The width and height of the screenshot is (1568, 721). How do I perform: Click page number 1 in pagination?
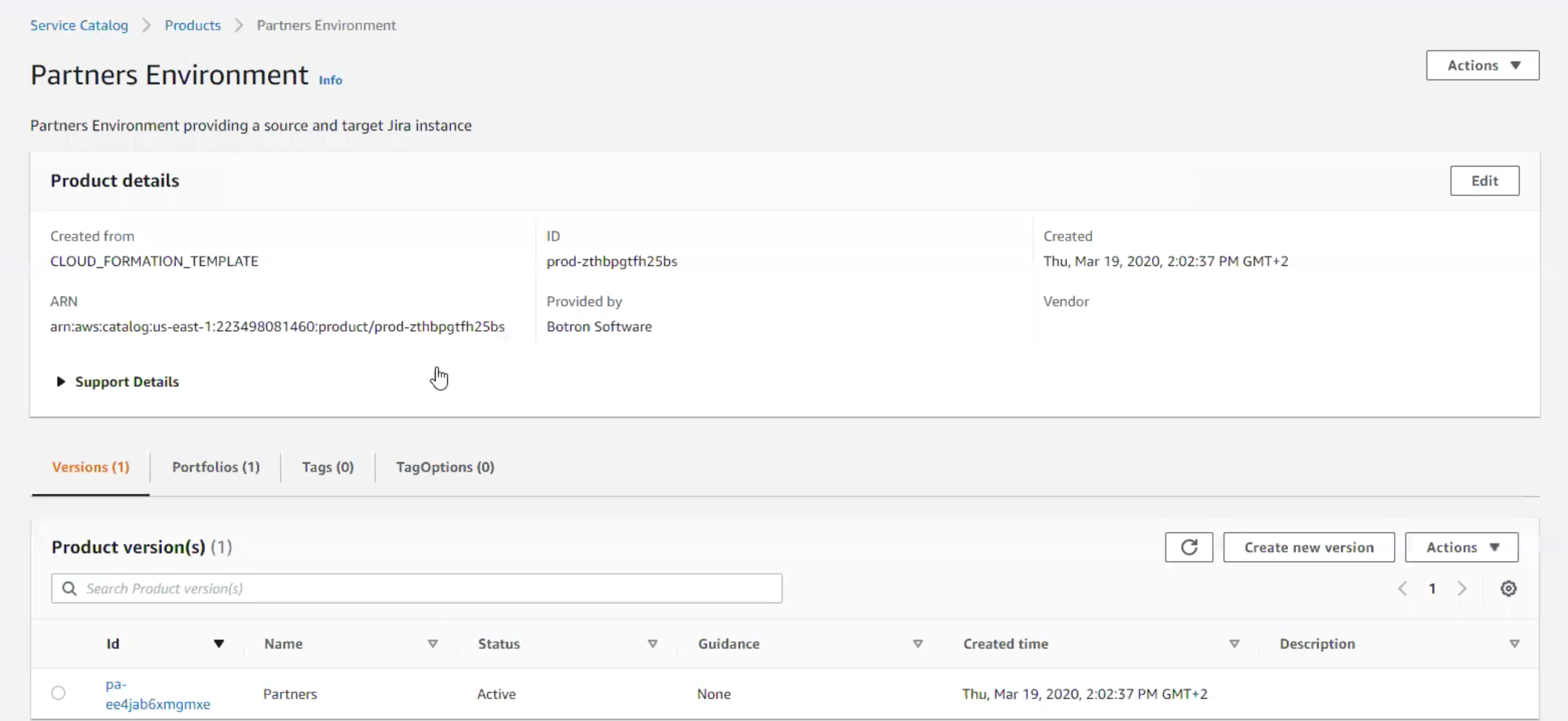[1432, 588]
